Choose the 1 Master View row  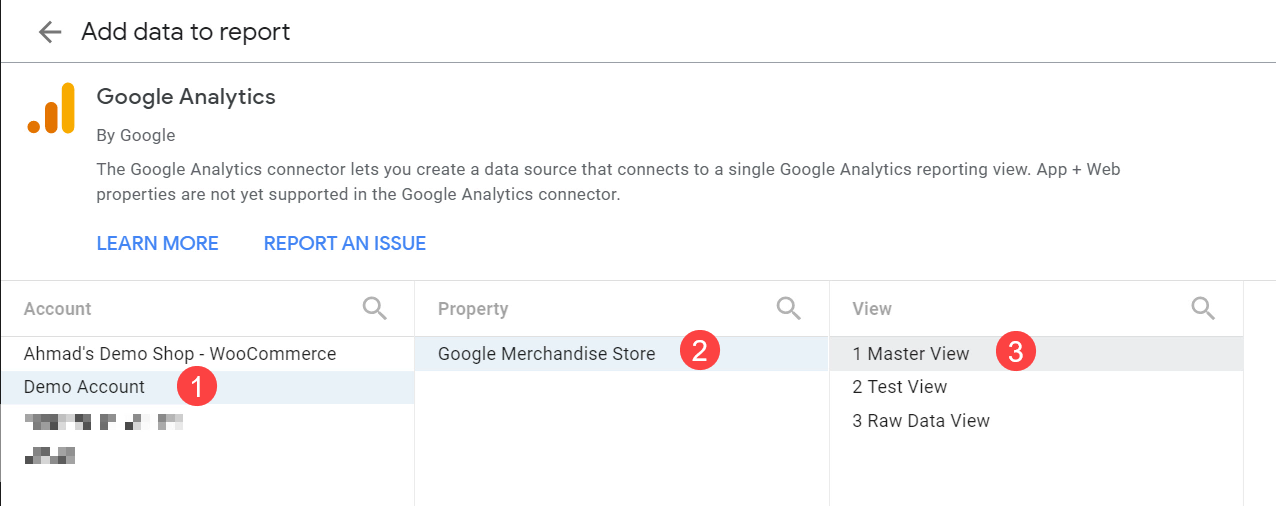pos(1036,354)
